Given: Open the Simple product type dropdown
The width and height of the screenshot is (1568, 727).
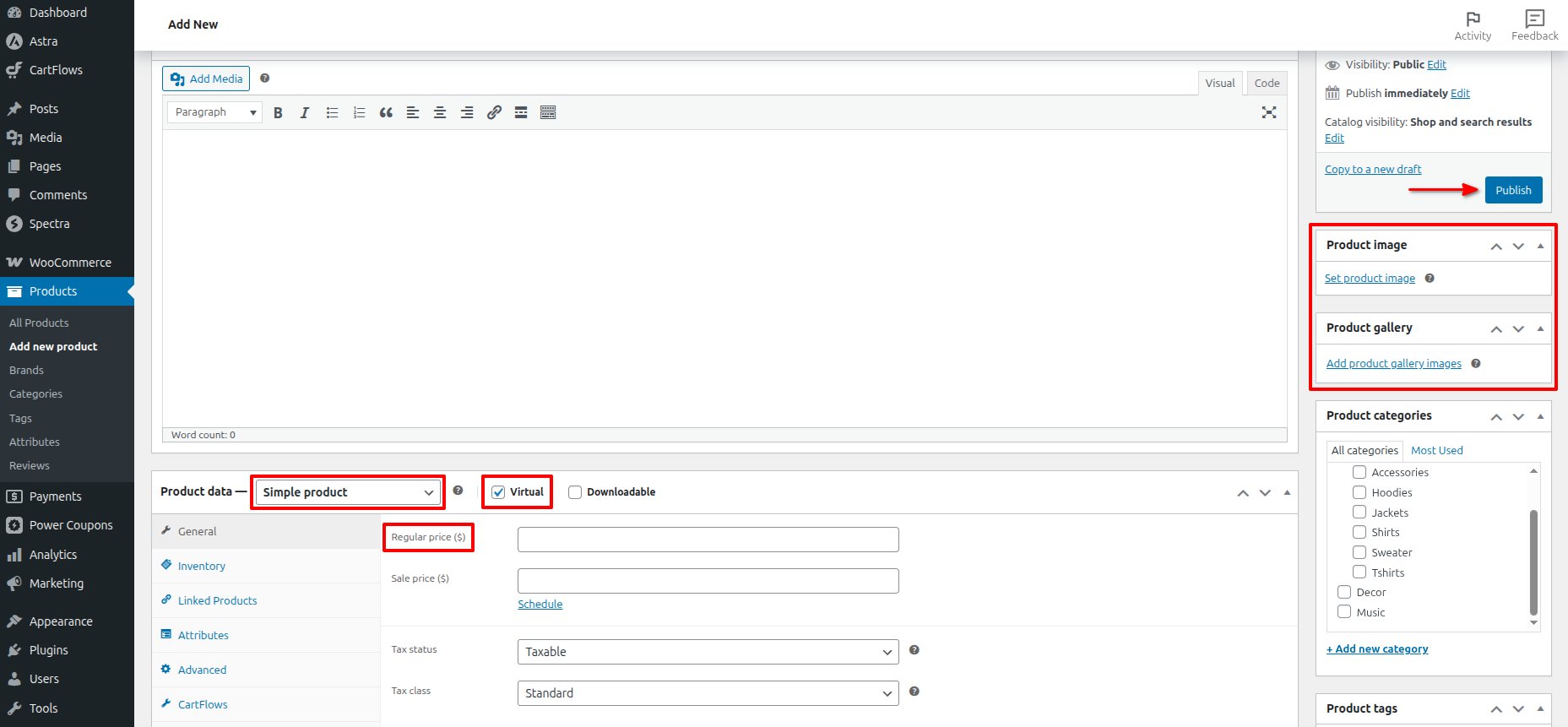Looking at the screenshot, I should coord(348,492).
